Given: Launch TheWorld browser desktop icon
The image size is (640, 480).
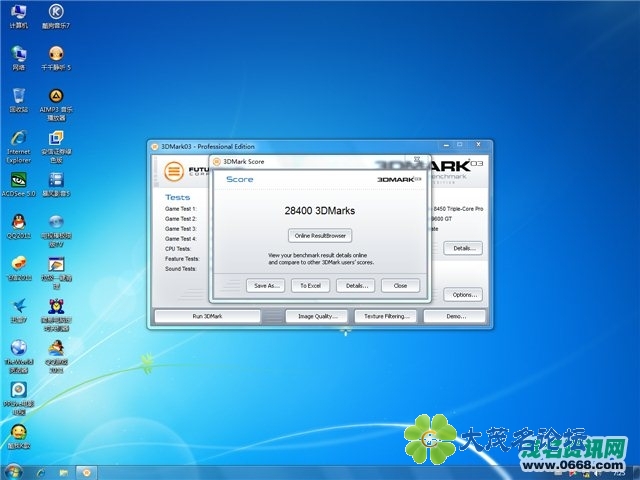Looking at the screenshot, I should [x=18, y=357].
